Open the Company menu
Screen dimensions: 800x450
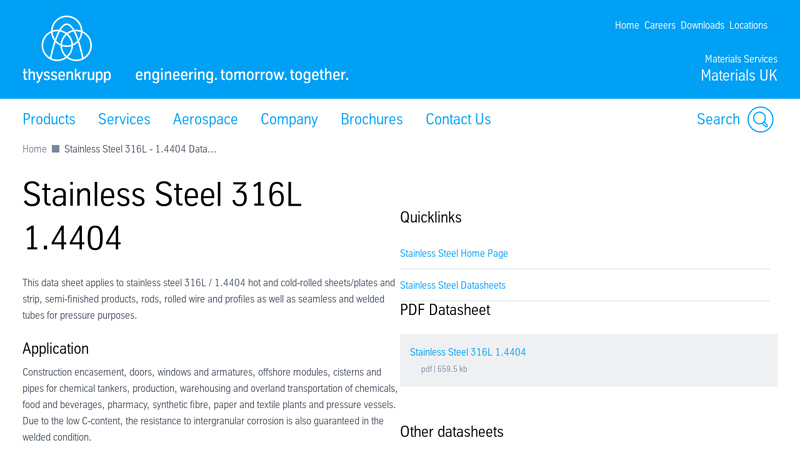[289, 120]
